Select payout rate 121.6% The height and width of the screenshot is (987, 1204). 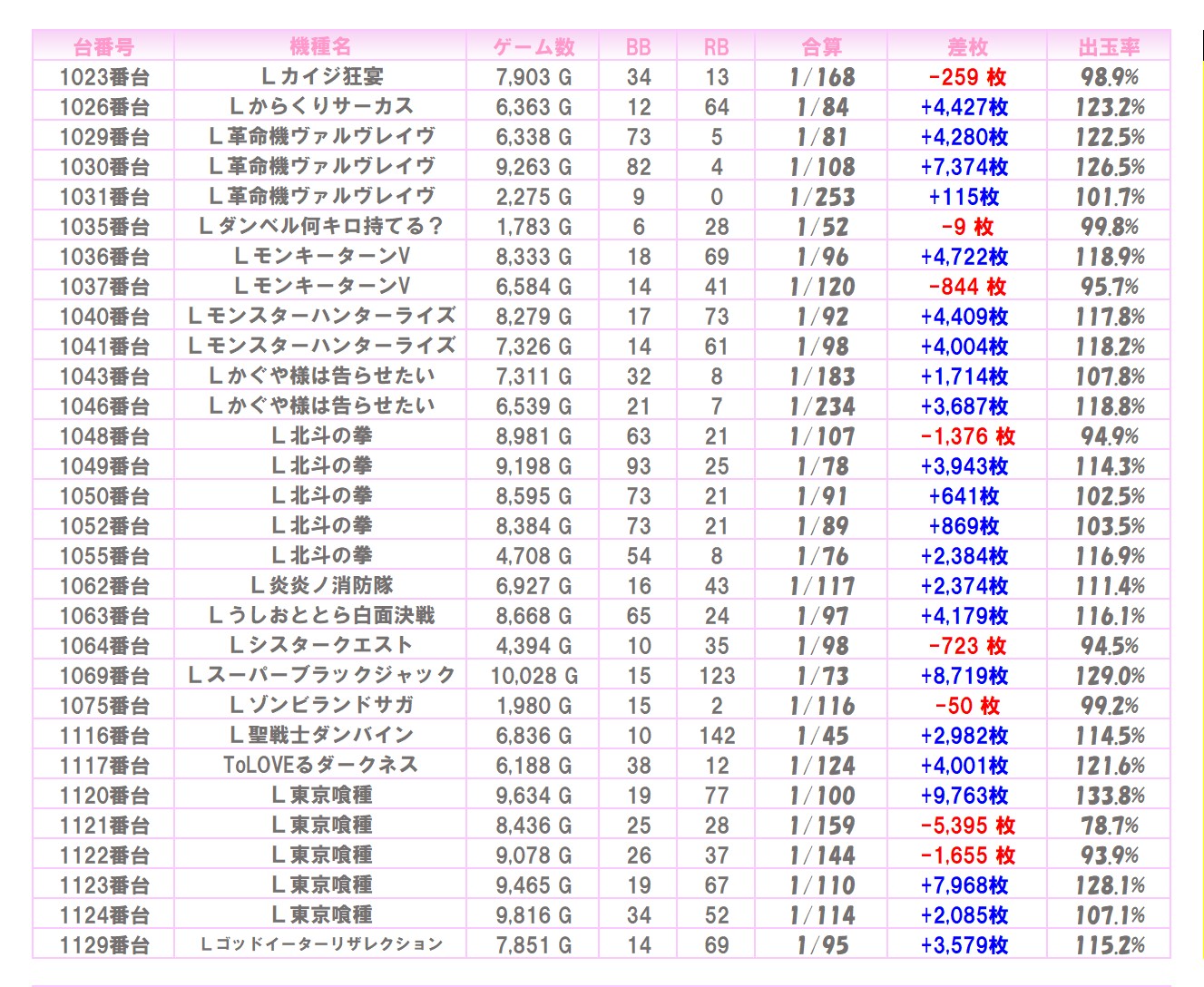(x=1110, y=766)
